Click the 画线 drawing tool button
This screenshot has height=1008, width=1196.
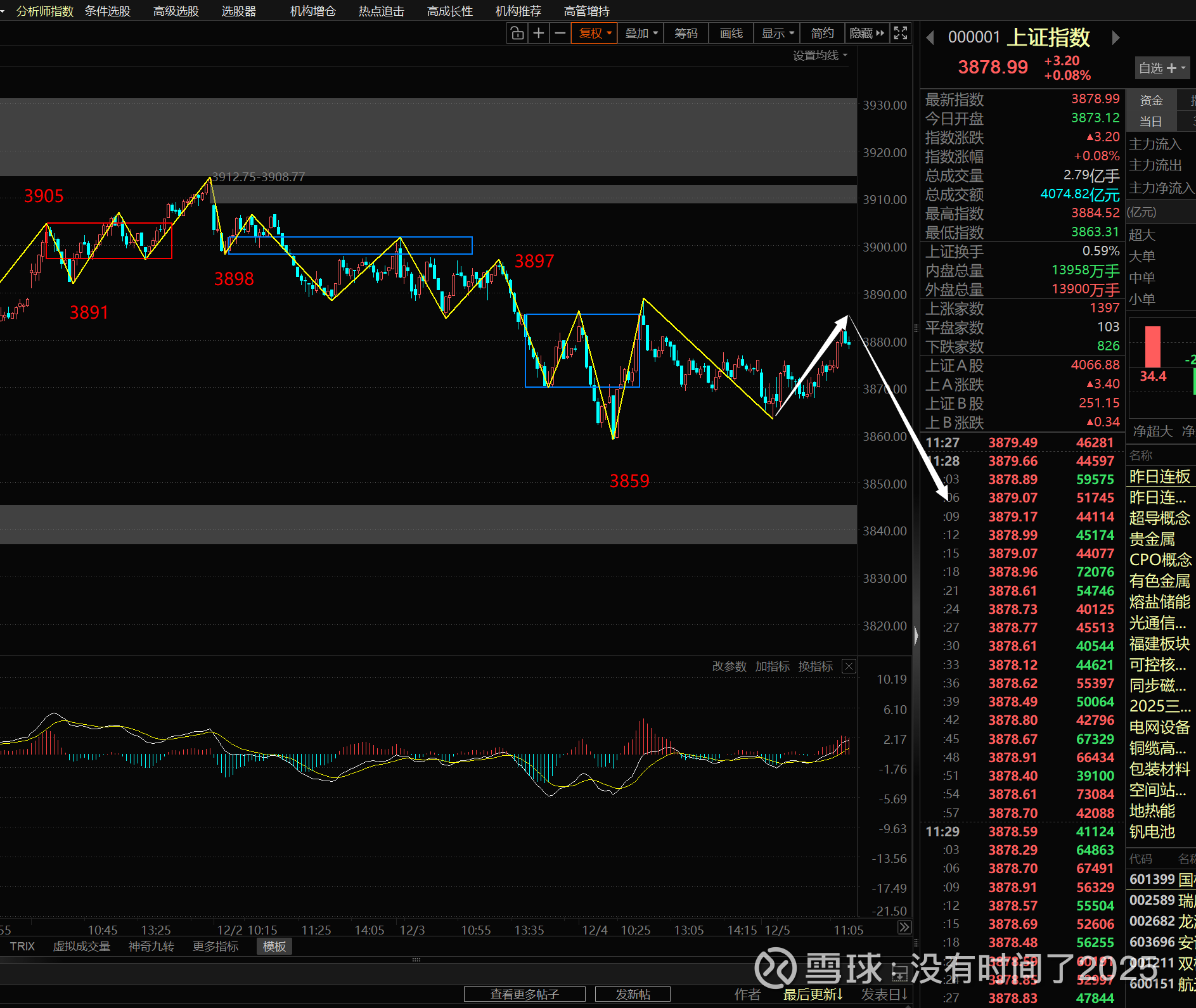(731, 33)
